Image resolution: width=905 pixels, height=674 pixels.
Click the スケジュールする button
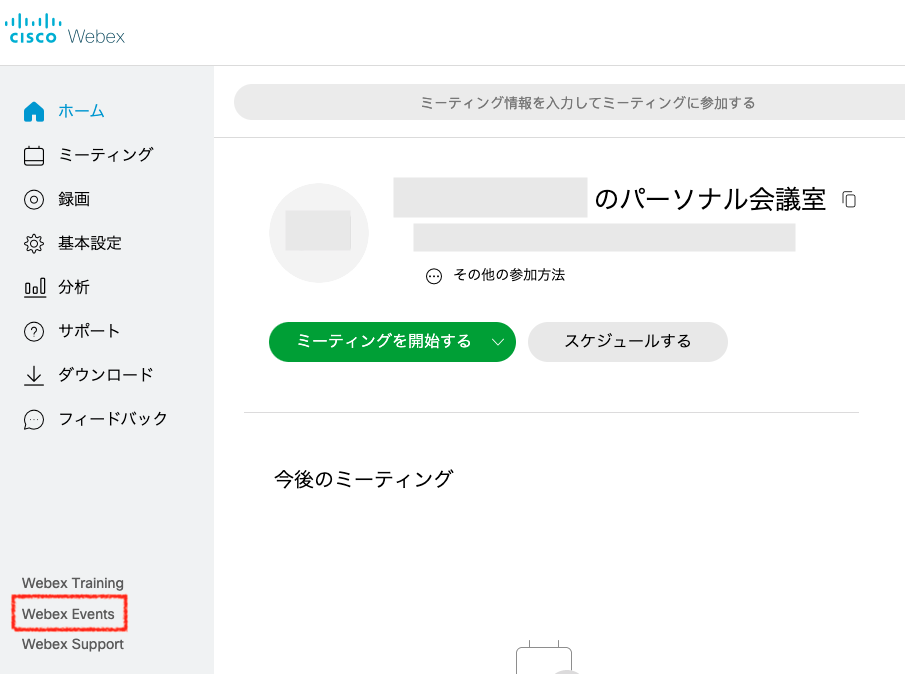627,342
